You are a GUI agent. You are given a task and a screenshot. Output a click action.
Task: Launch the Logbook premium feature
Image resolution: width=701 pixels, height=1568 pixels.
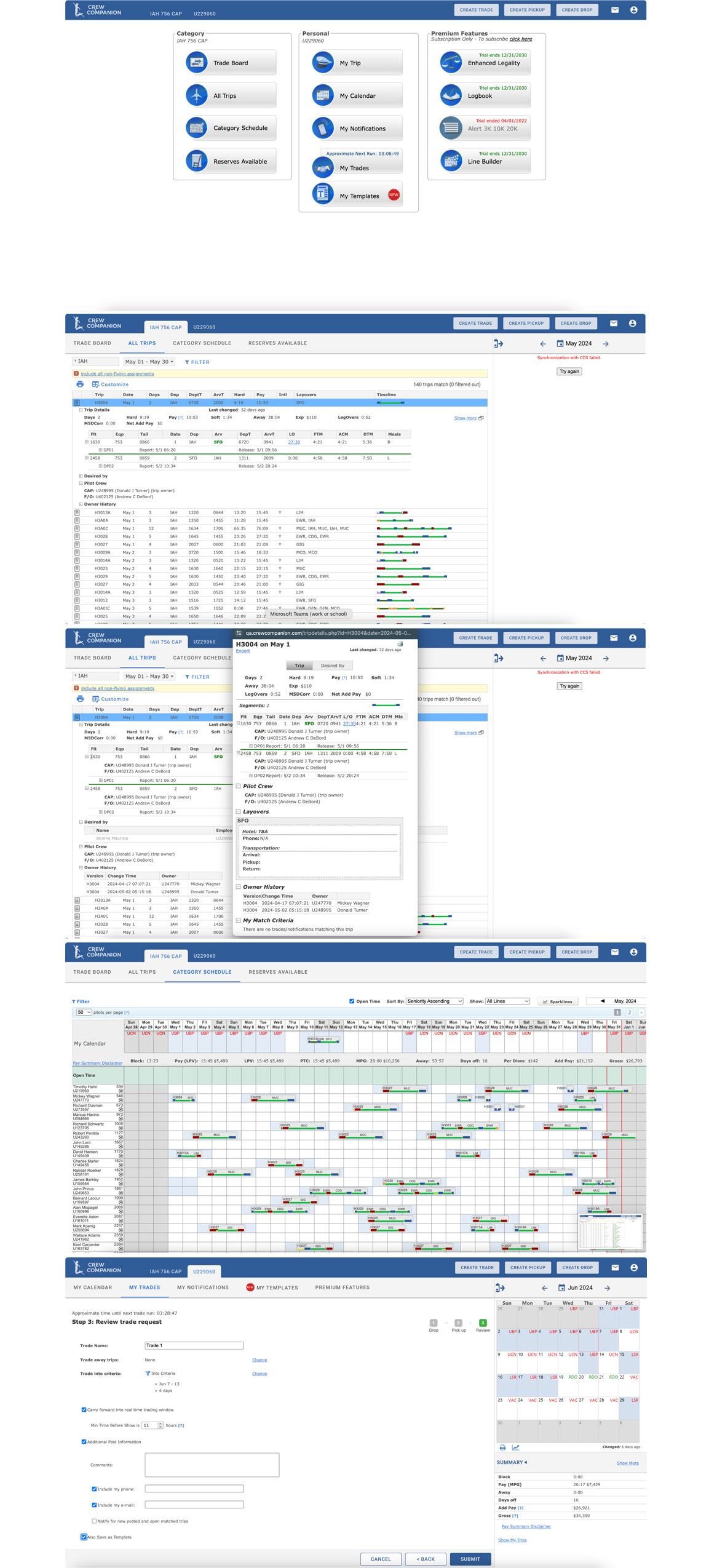[485, 95]
